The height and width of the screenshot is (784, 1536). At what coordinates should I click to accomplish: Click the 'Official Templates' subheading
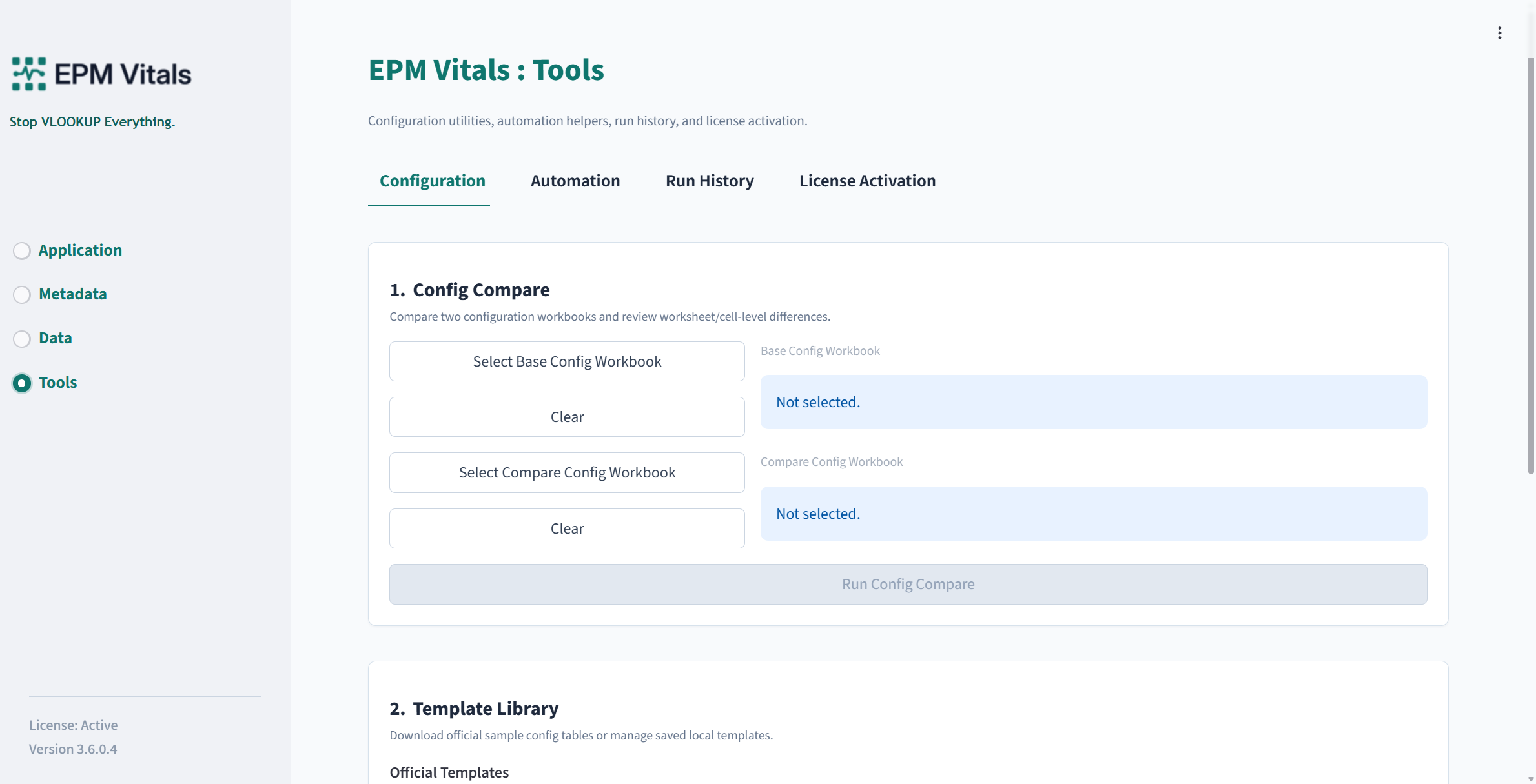coord(449,772)
